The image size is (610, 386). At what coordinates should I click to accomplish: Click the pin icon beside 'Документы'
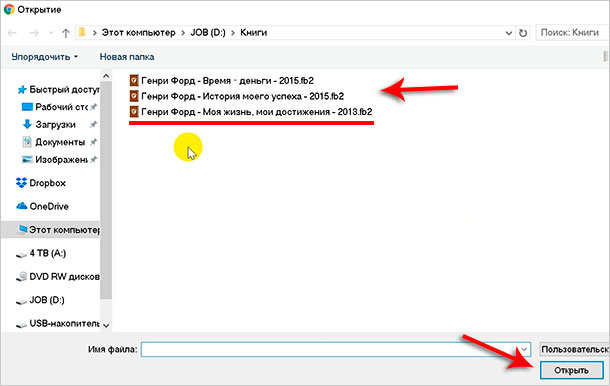pyautogui.click(x=93, y=142)
